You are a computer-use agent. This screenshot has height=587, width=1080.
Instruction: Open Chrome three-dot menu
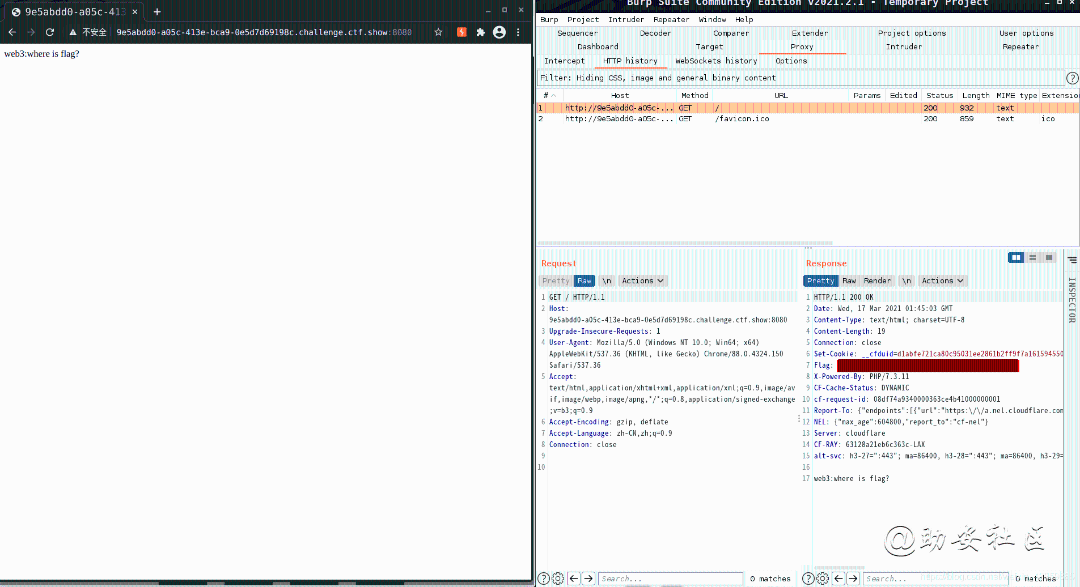pyautogui.click(x=518, y=32)
